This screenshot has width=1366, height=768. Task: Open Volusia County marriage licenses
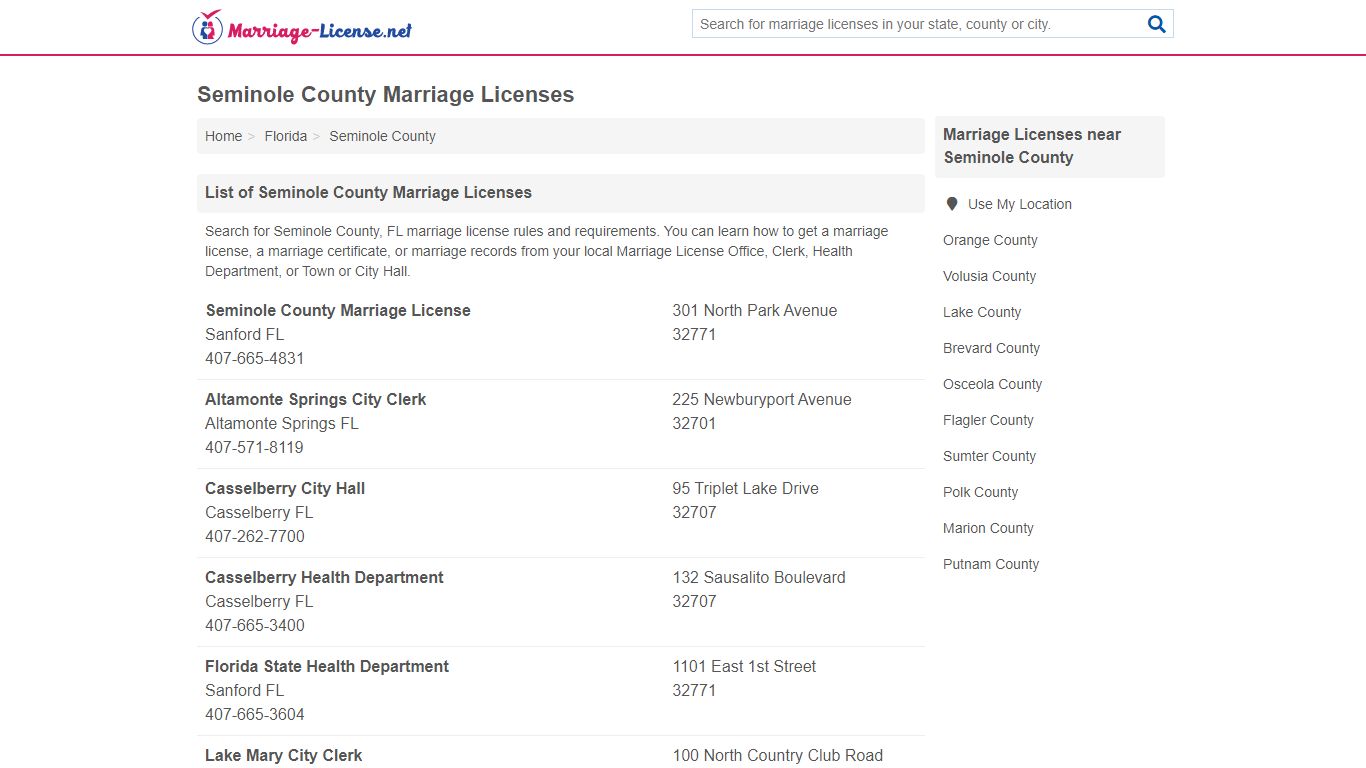coord(989,276)
